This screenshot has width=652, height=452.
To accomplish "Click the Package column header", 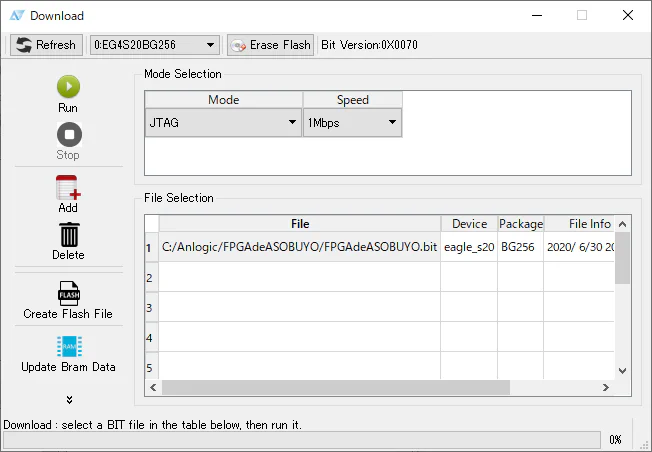I will tap(520, 224).
